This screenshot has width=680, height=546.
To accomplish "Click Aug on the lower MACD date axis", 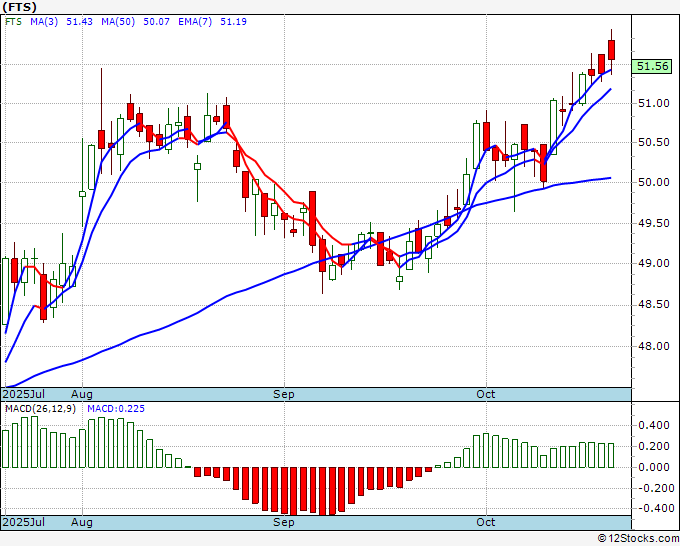I will click(x=82, y=522).
